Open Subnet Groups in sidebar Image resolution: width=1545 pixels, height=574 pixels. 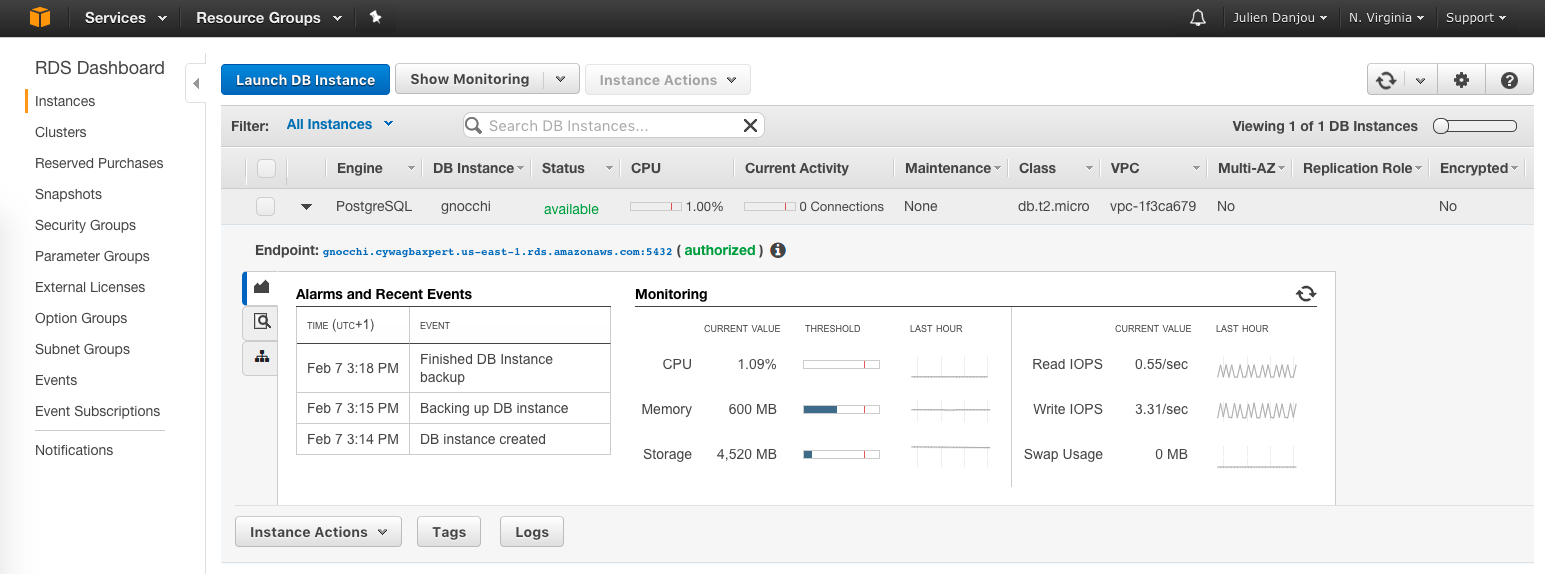point(82,349)
